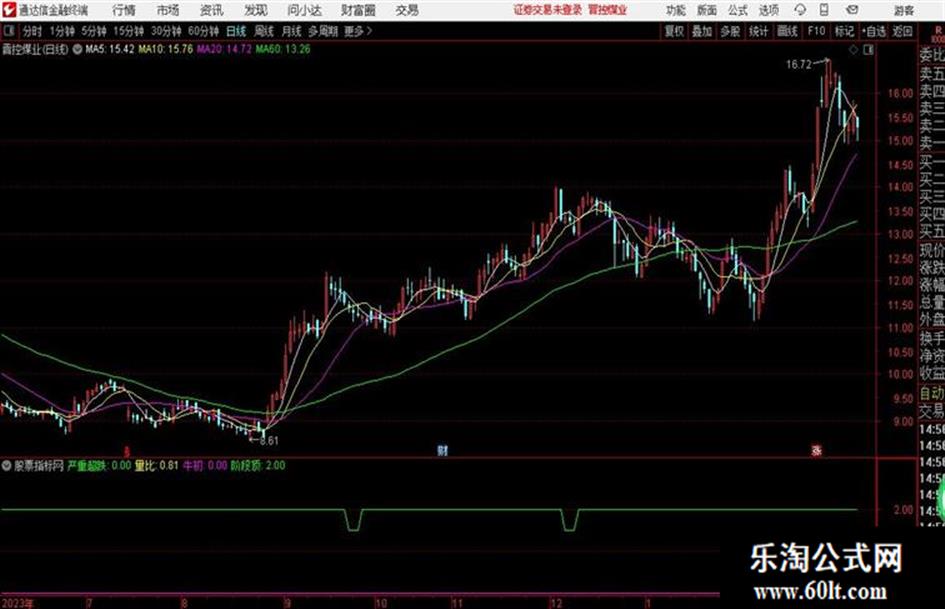Click the MA10: 15.76 value label

(x=166, y=49)
